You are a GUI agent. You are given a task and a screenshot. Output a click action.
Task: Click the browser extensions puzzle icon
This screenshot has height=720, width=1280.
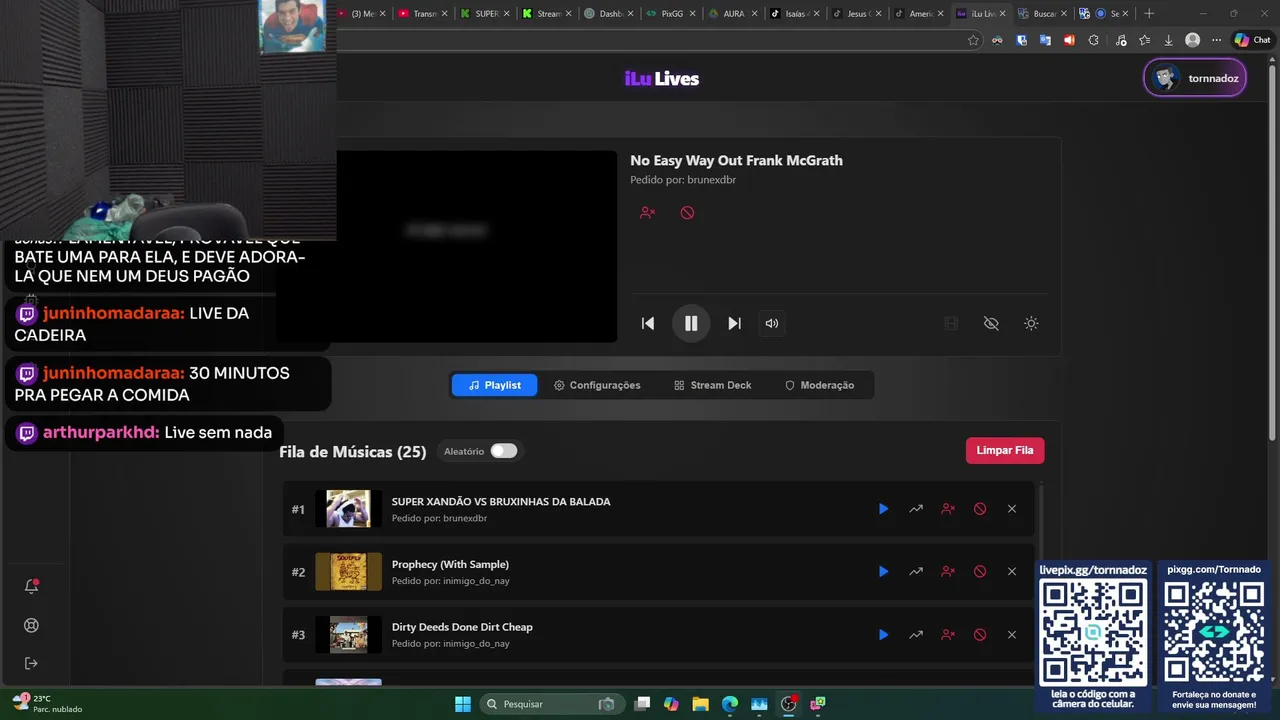click(1093, 40)
